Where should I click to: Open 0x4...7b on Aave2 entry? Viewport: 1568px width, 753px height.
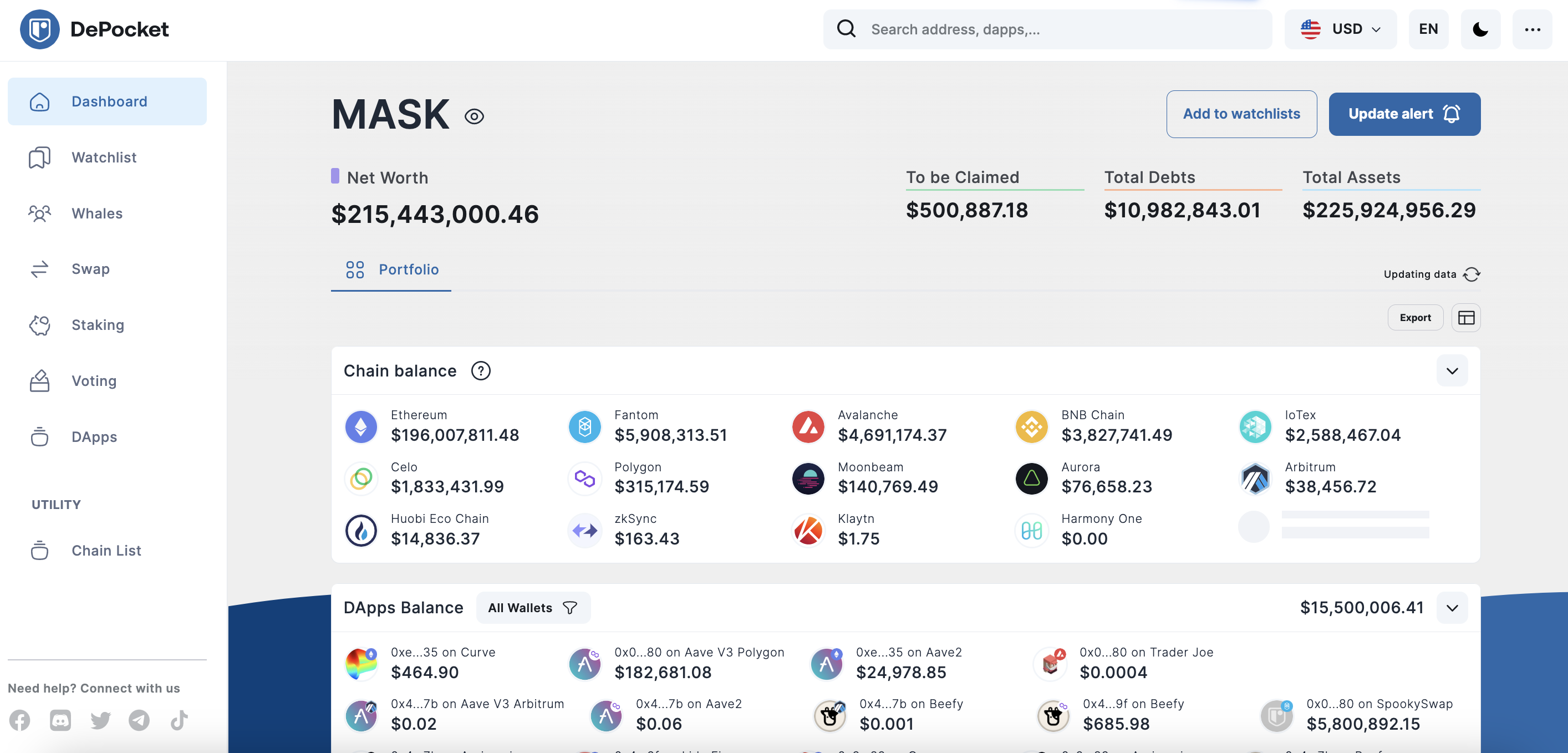pos(665,715)
